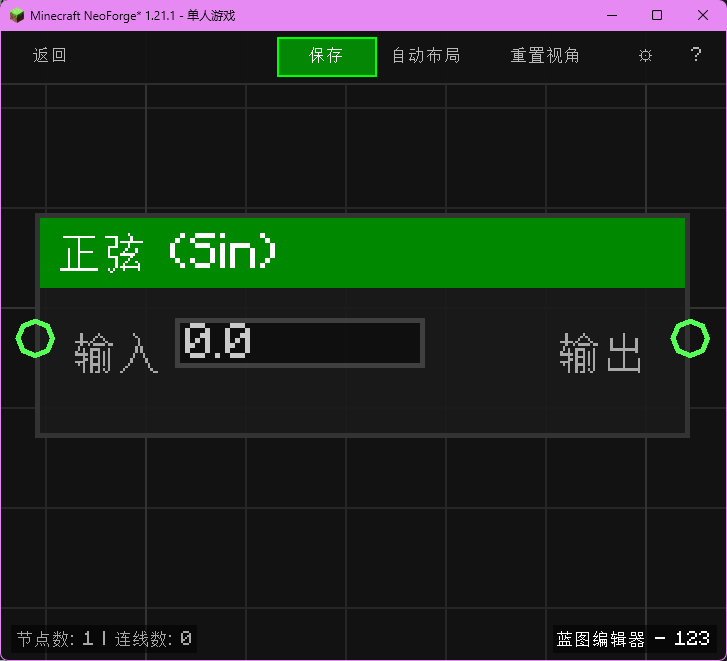Viewport: 727px width, 661px height.
Task: Open help with the question mark icon
Action: [x=696, y=56]
